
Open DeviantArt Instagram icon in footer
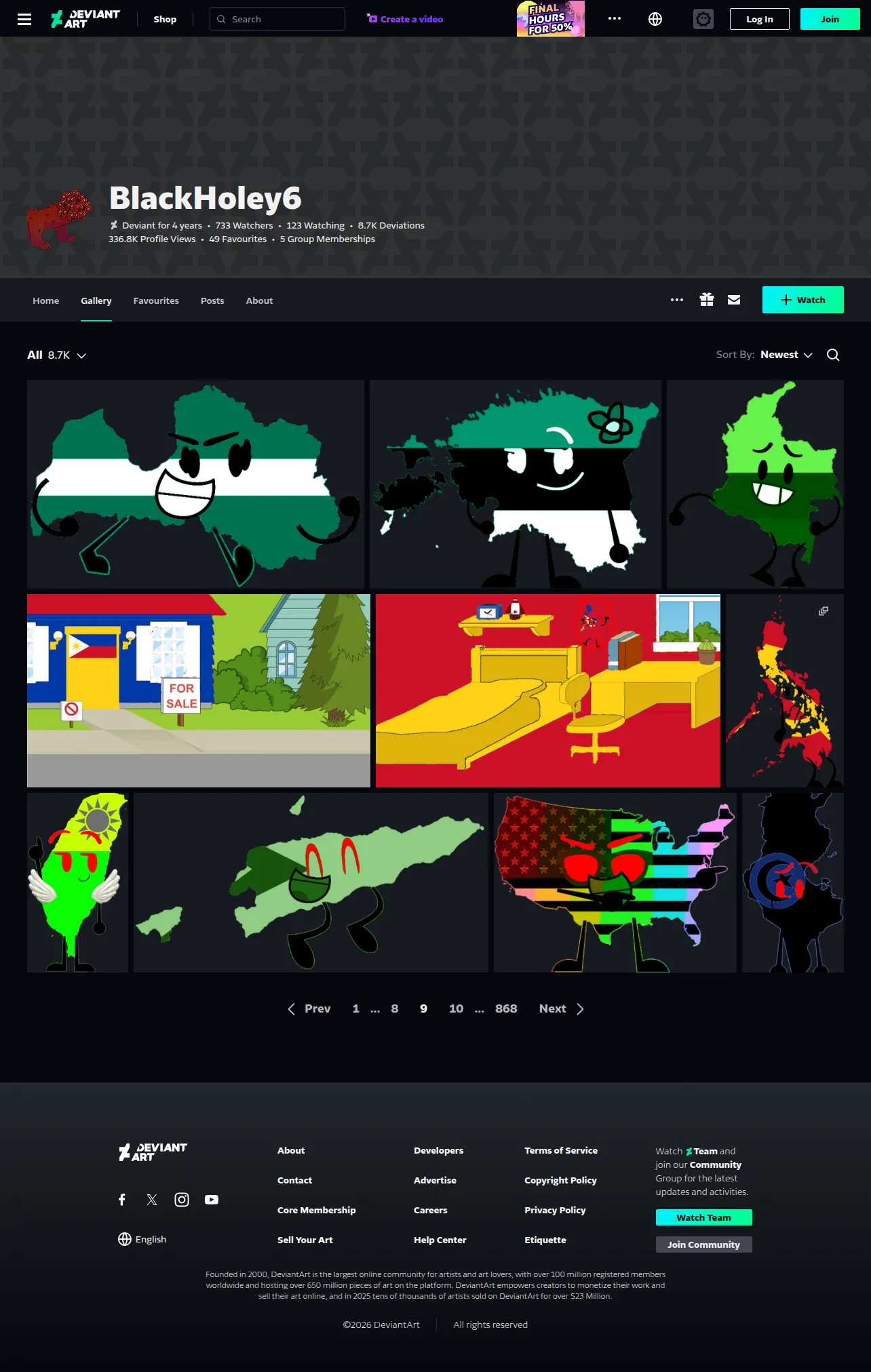coord(182,1200)
